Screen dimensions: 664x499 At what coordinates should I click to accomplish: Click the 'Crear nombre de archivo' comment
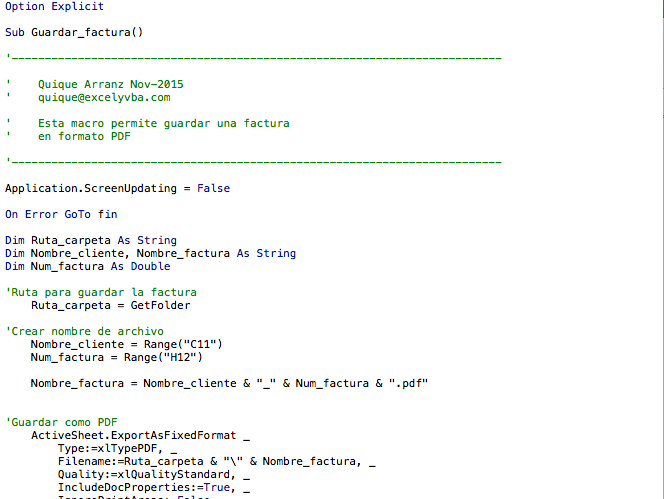[x=84, y=331]
